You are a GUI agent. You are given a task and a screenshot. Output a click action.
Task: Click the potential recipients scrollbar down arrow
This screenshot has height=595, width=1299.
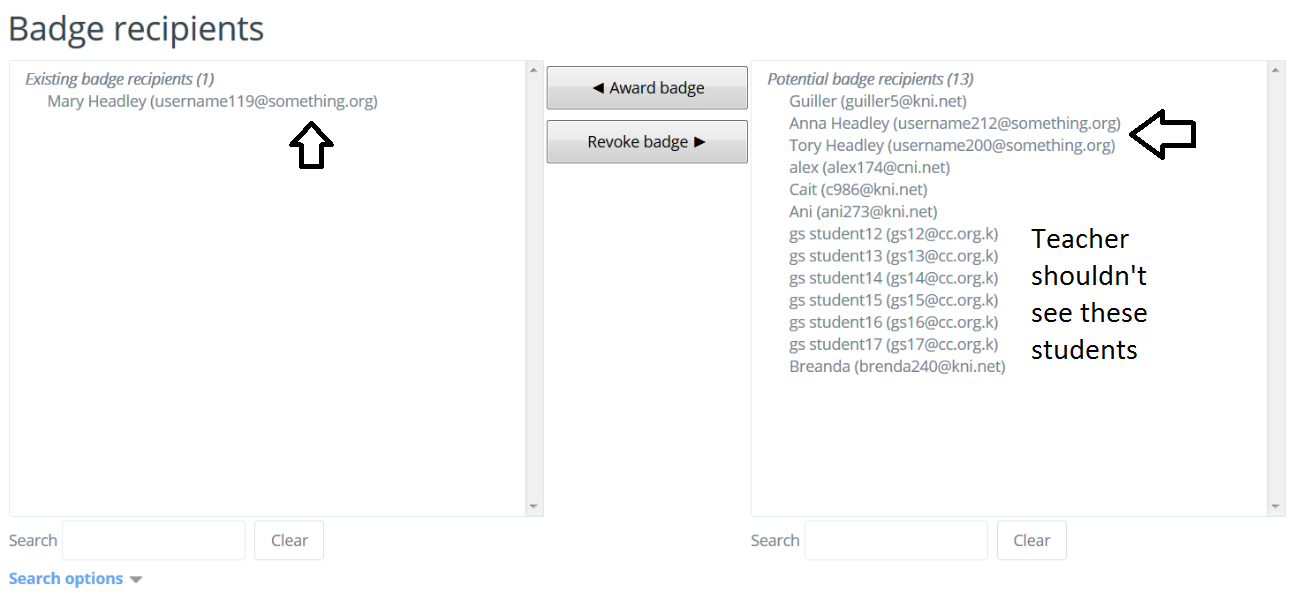pos(1276,507)
